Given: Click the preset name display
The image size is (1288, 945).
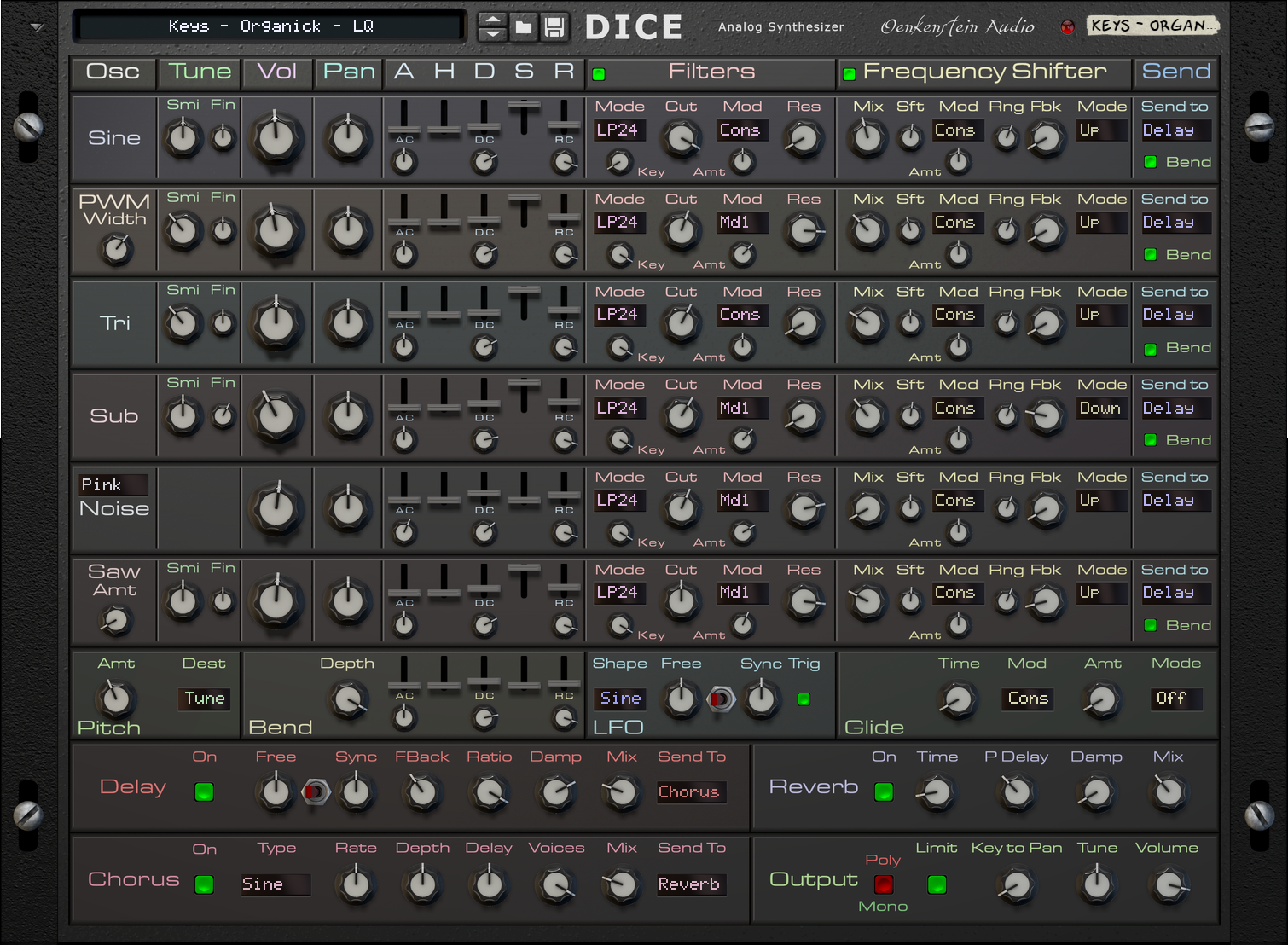Looking at the screenshot, I should [270, 26].
